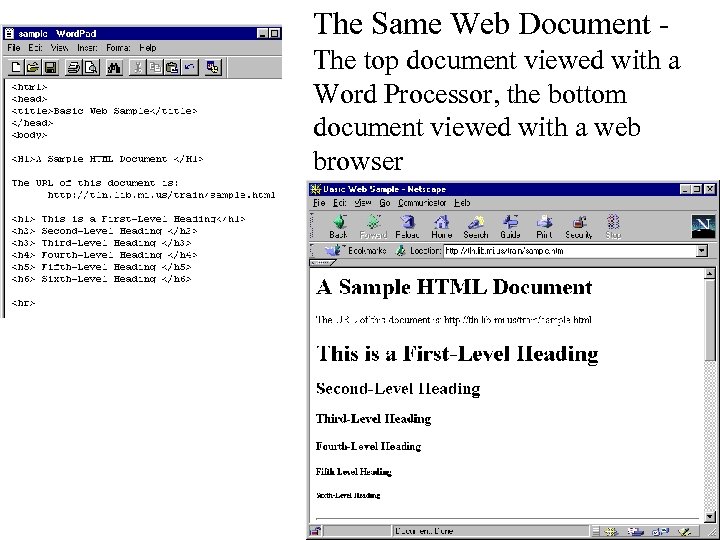The height and width of the screenshot is (540, 720).
Task: Click 'Second-Level Heading' in the browser page
Action: point(398,389)
